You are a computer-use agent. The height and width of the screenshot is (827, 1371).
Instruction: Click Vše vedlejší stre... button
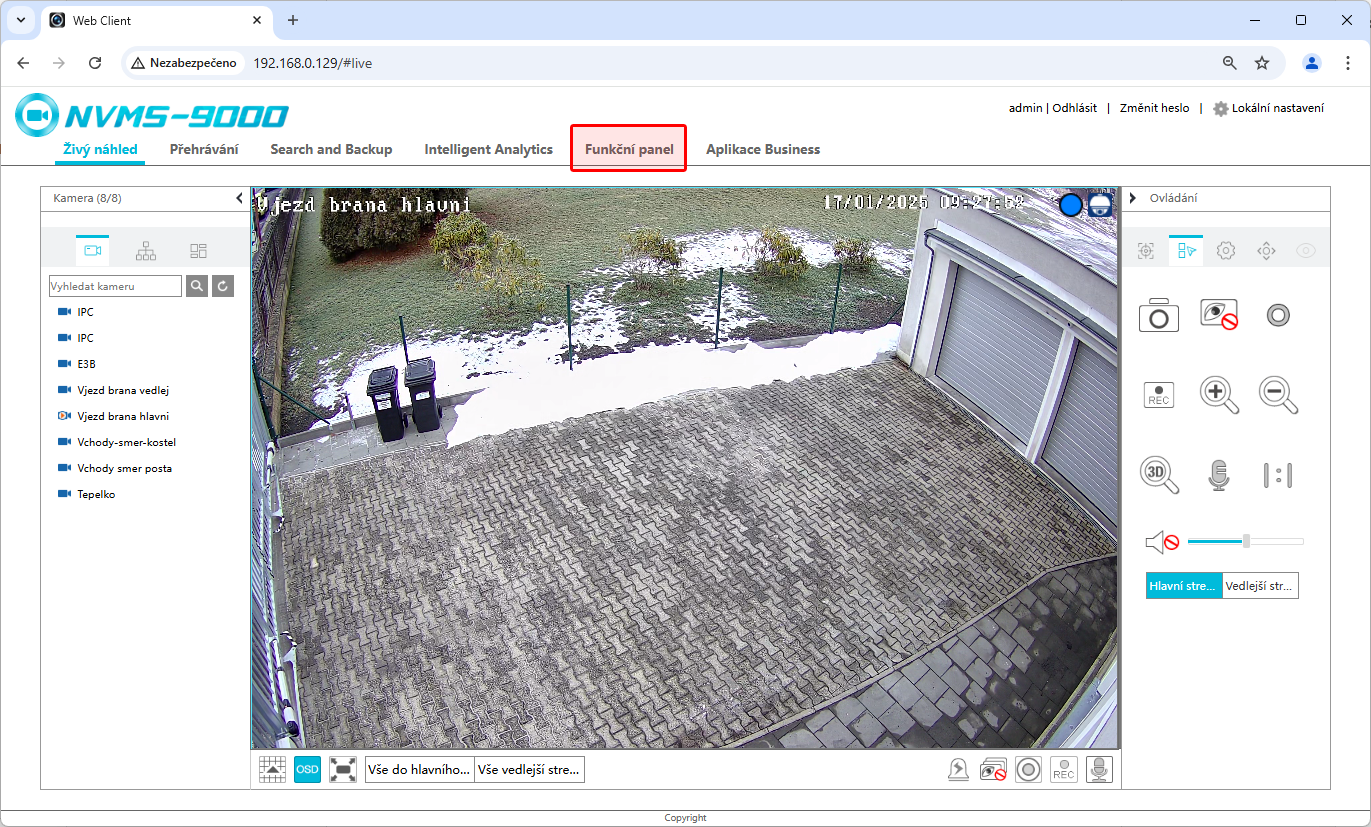tap(530, 769)
